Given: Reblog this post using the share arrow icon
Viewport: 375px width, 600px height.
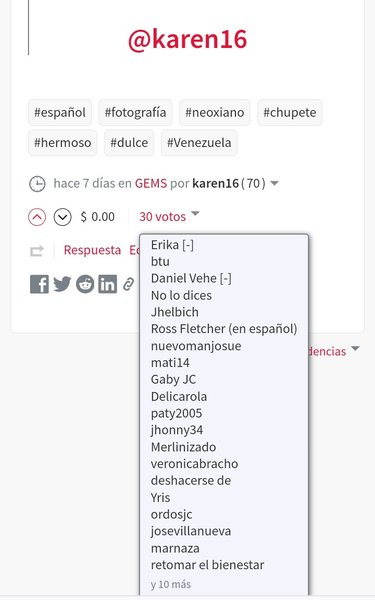Looking at the screenshot, I should coord(37,251).
